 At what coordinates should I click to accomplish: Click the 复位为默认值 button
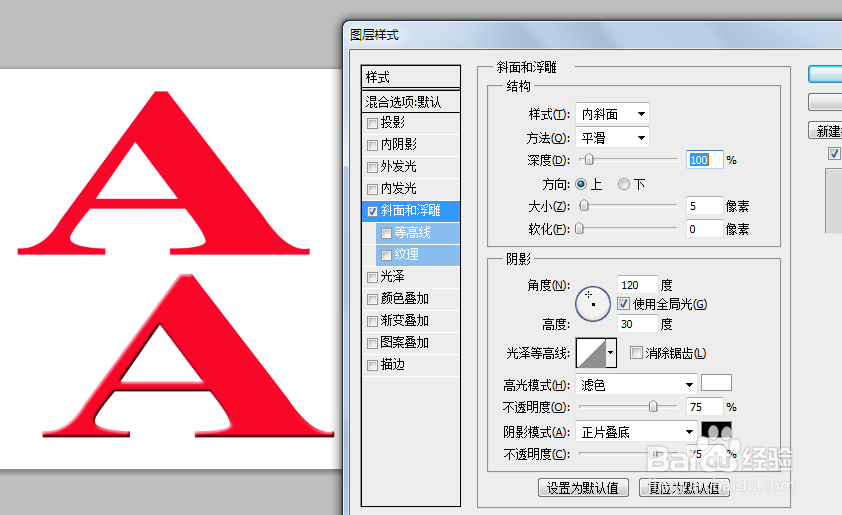pyautogui.click(x=684, y=488)
